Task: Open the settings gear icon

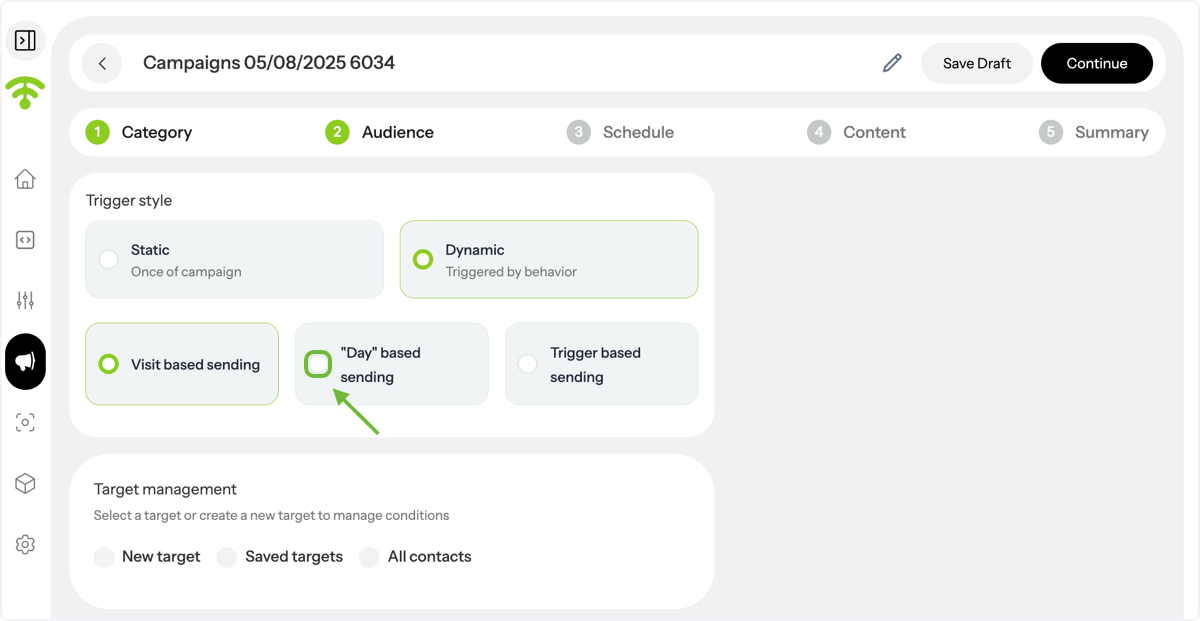Action: (25, 545)
